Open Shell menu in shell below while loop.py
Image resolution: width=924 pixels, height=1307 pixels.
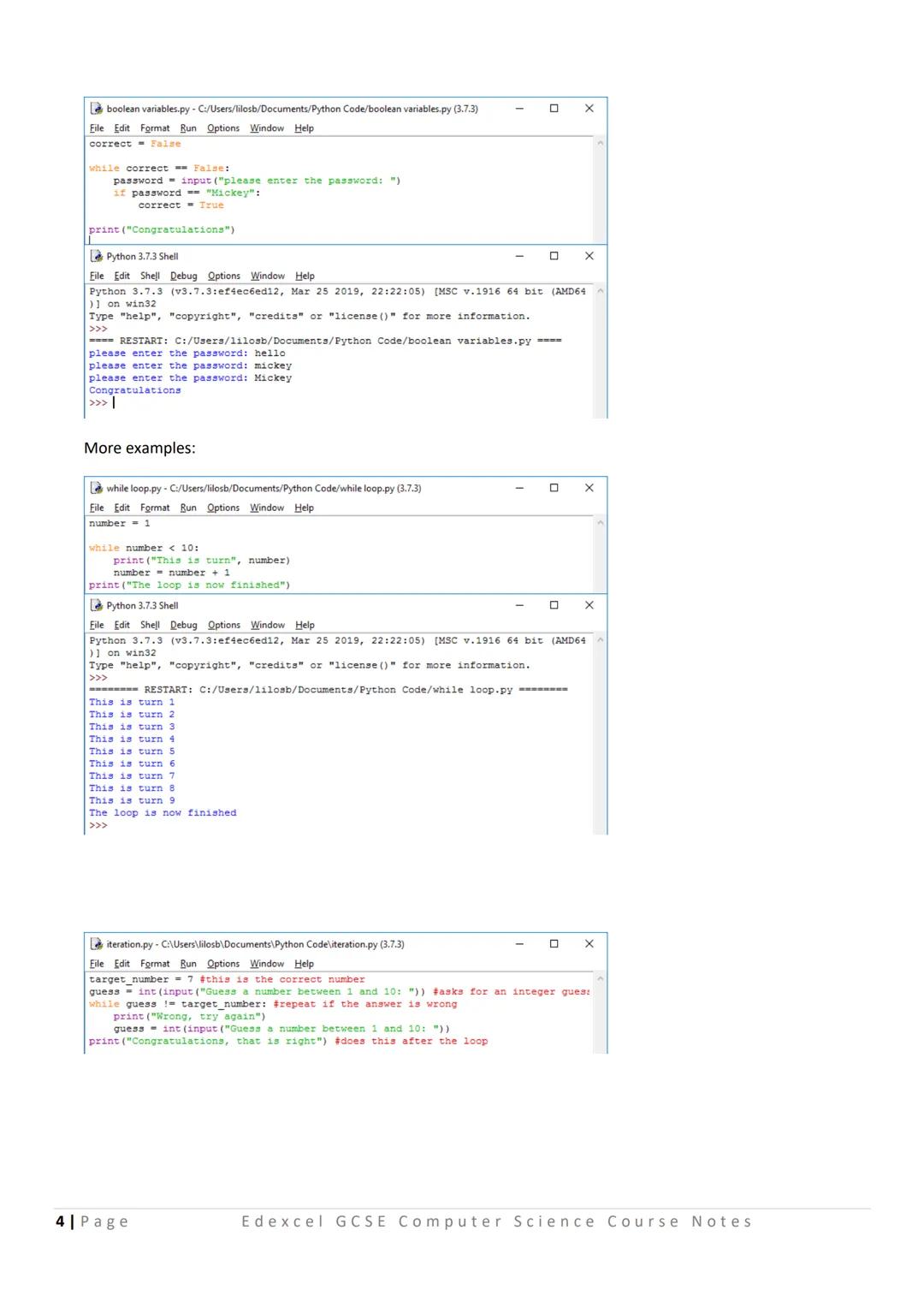point(150,625)
